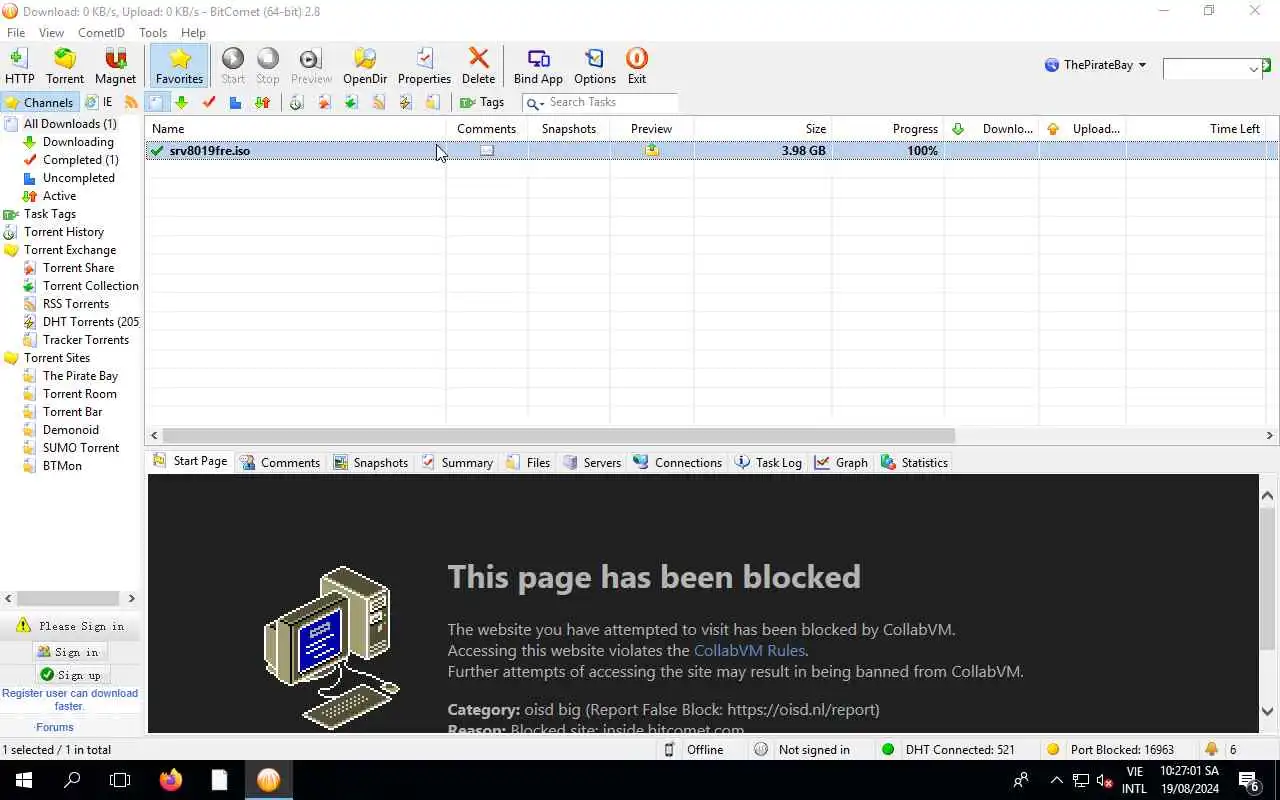Filter by Torrent History clock icon

coord(297,102)
